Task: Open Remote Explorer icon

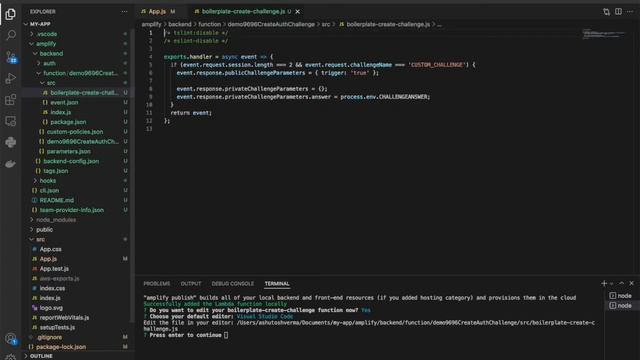Action: pos(11,121)
